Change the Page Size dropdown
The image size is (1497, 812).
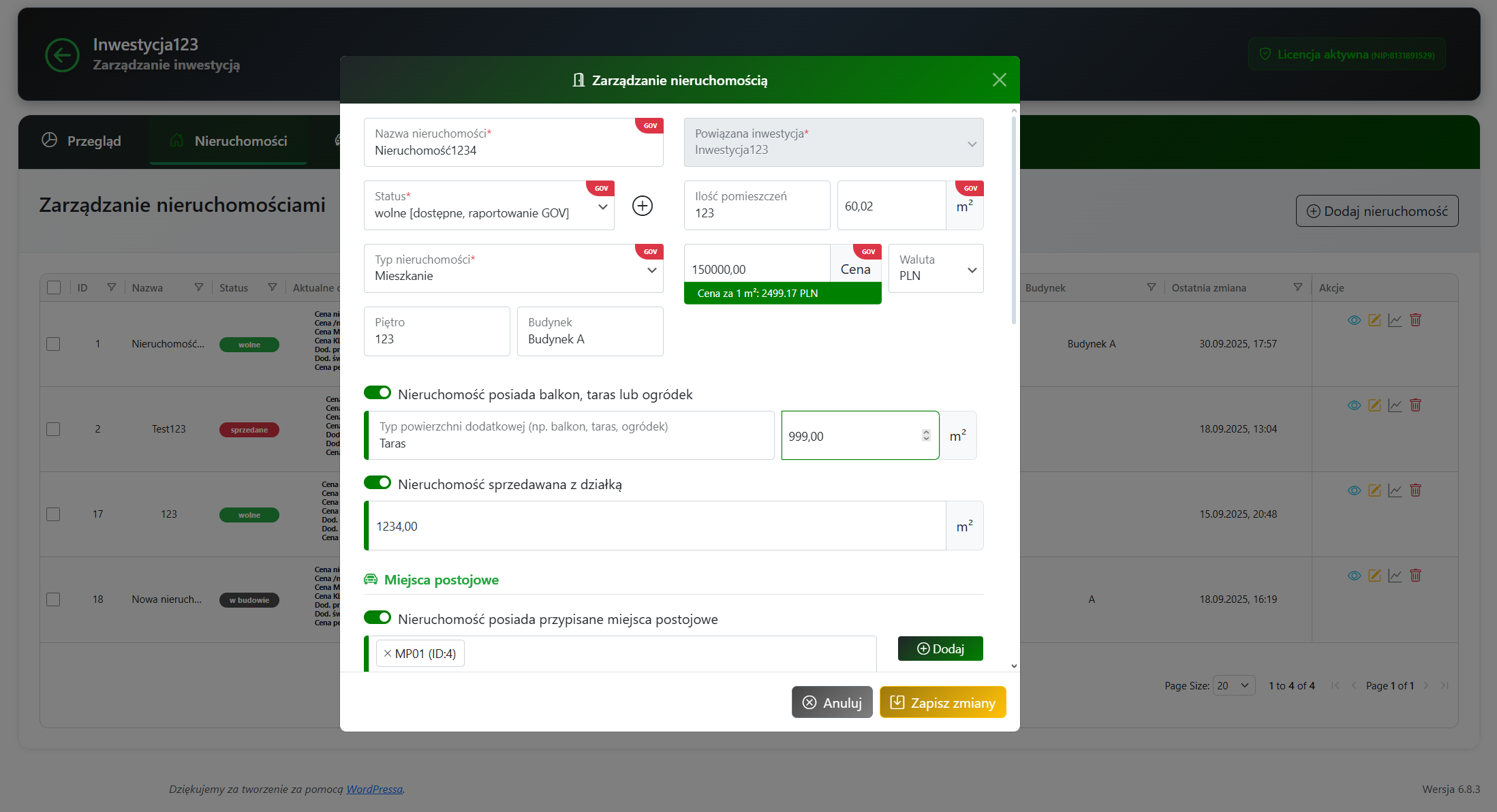(1233, 685)
